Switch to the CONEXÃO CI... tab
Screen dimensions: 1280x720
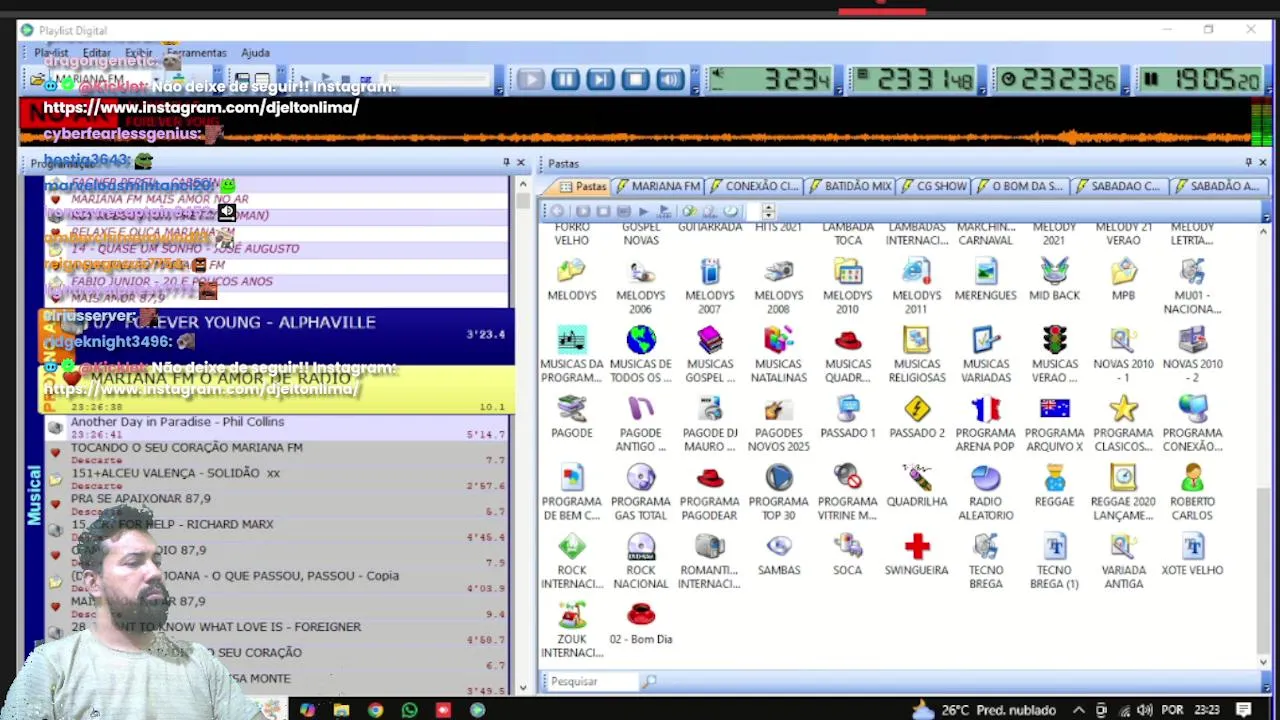(754, 186)
